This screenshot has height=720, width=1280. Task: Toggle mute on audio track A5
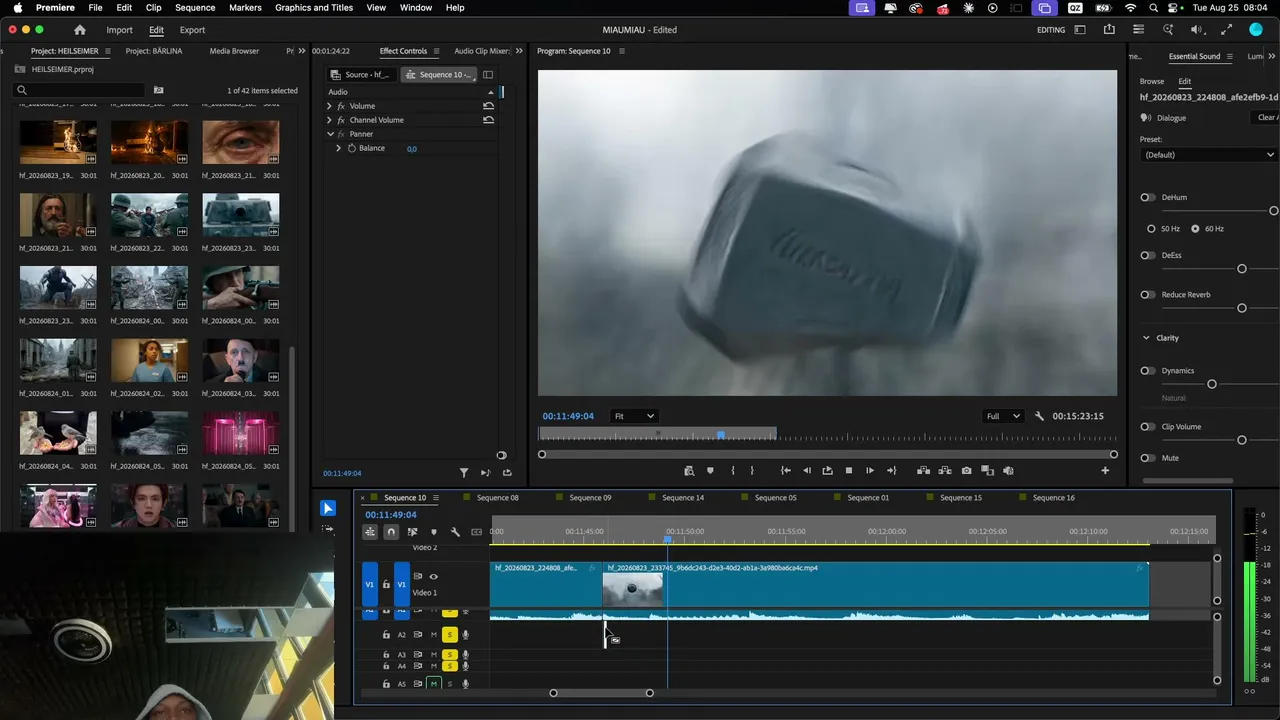[x=434, y=684]
